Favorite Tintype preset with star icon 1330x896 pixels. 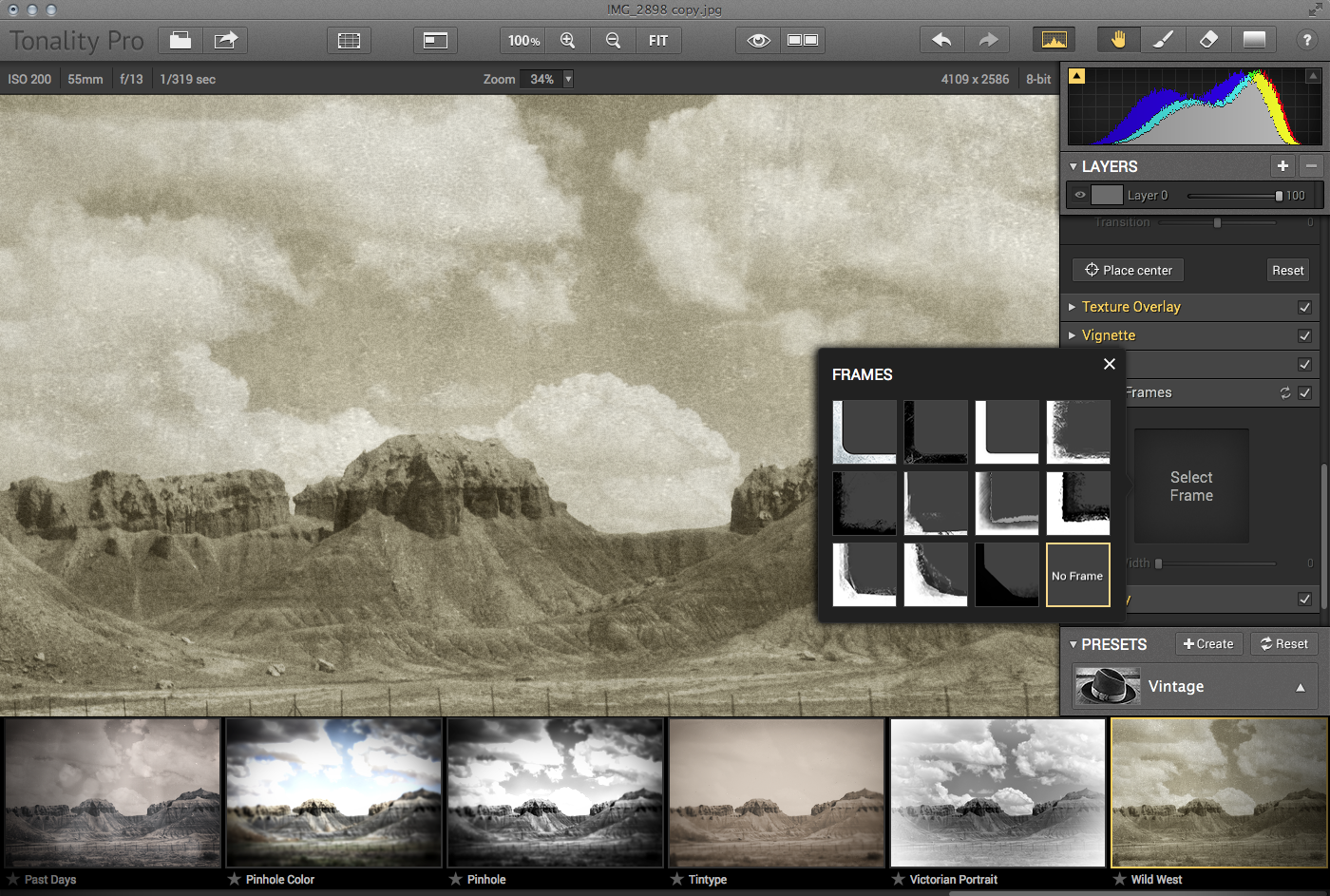tap(676, 879)
